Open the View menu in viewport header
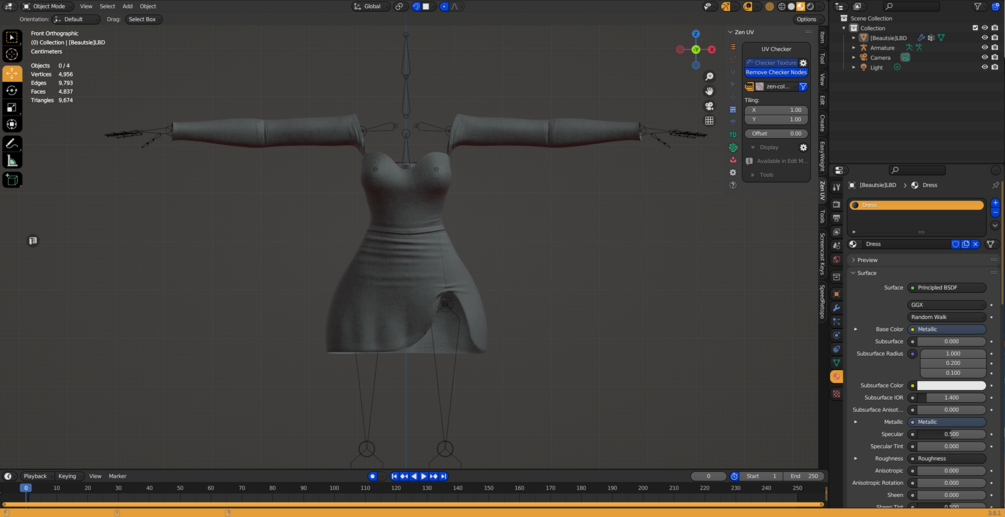The width and height of the screenshot is (1005, 517). (86, 6)
